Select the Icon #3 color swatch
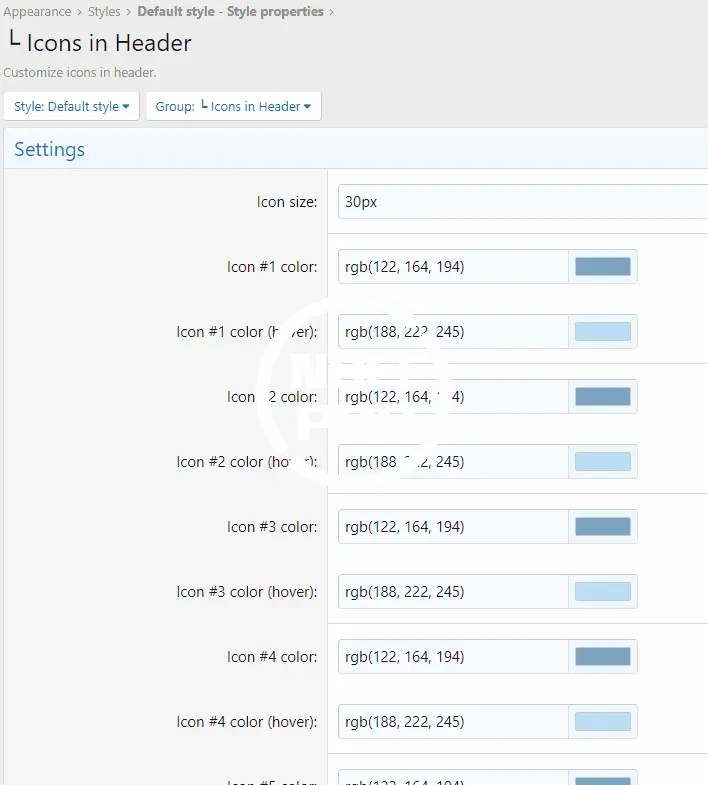 coord(603,527)
